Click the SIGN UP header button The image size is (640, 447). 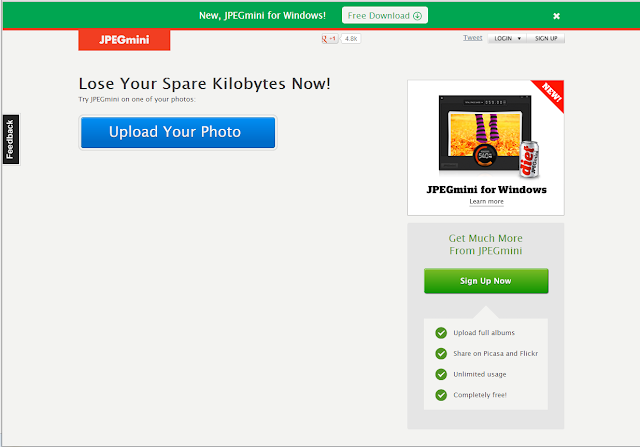click(546, 38)
